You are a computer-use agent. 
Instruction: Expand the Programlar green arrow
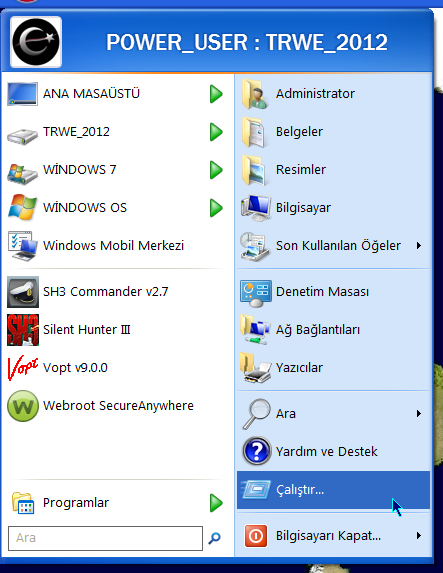coord(216,503)
